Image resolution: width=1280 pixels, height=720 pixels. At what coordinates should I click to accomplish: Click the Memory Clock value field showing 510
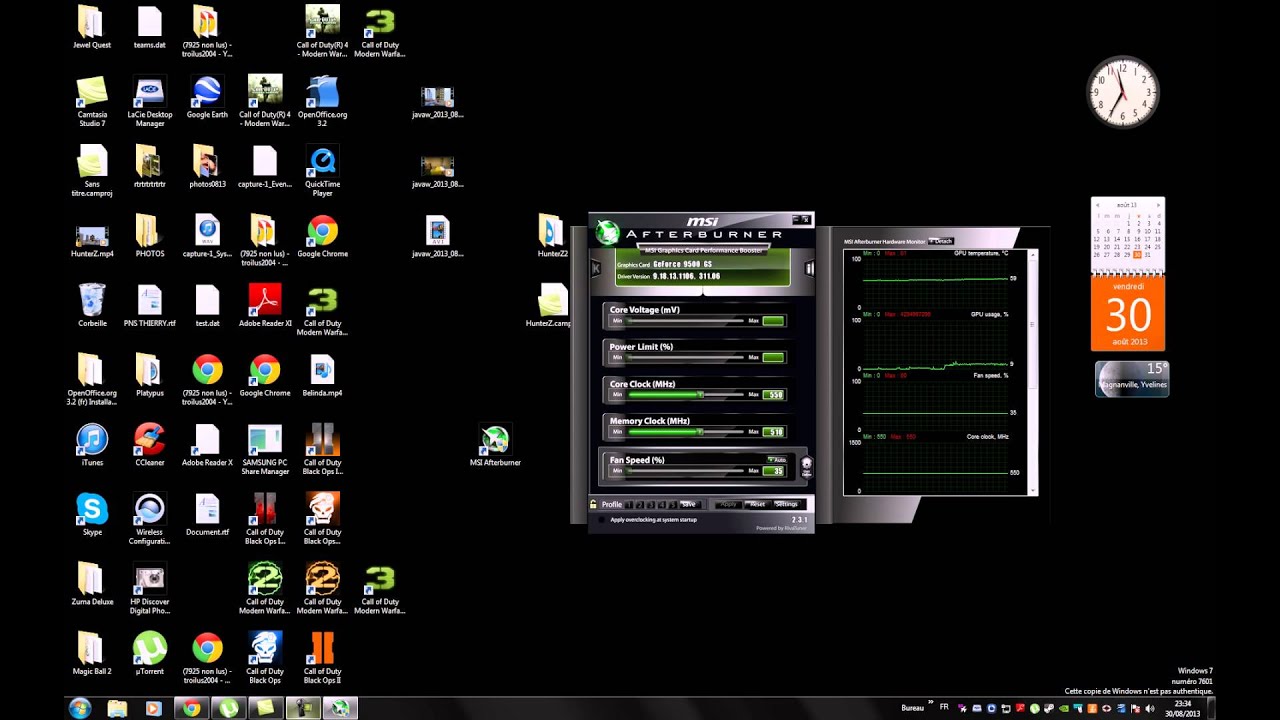click(774, 432)
